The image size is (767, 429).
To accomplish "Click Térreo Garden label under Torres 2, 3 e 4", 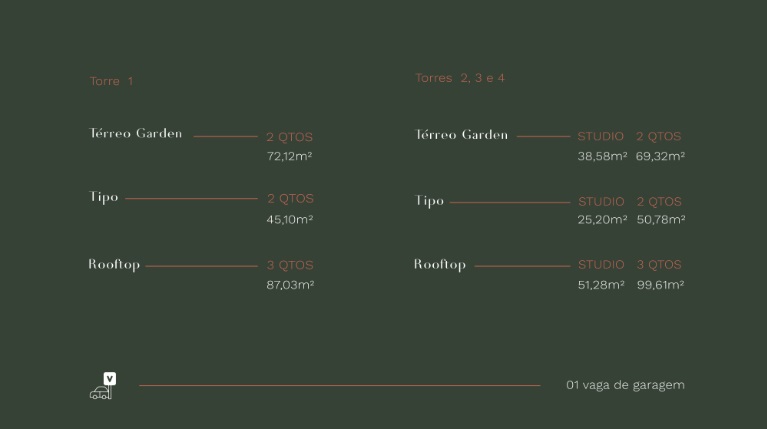I will [462, 135].
